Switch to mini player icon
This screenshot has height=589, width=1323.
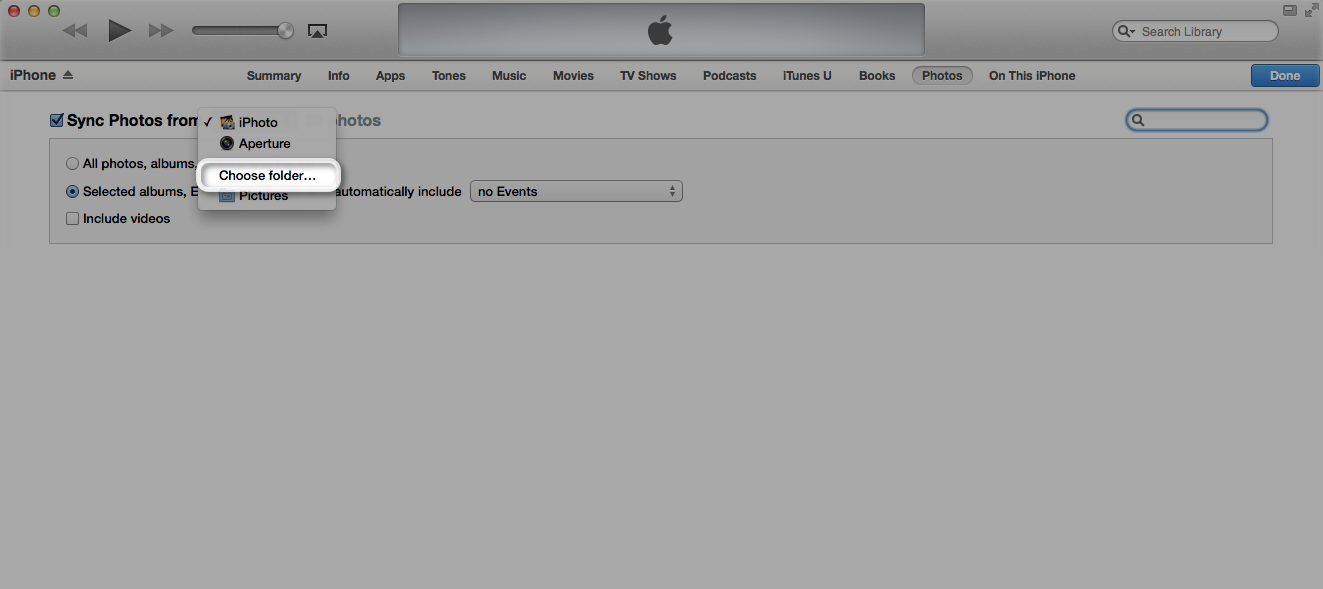[1290, 10]
